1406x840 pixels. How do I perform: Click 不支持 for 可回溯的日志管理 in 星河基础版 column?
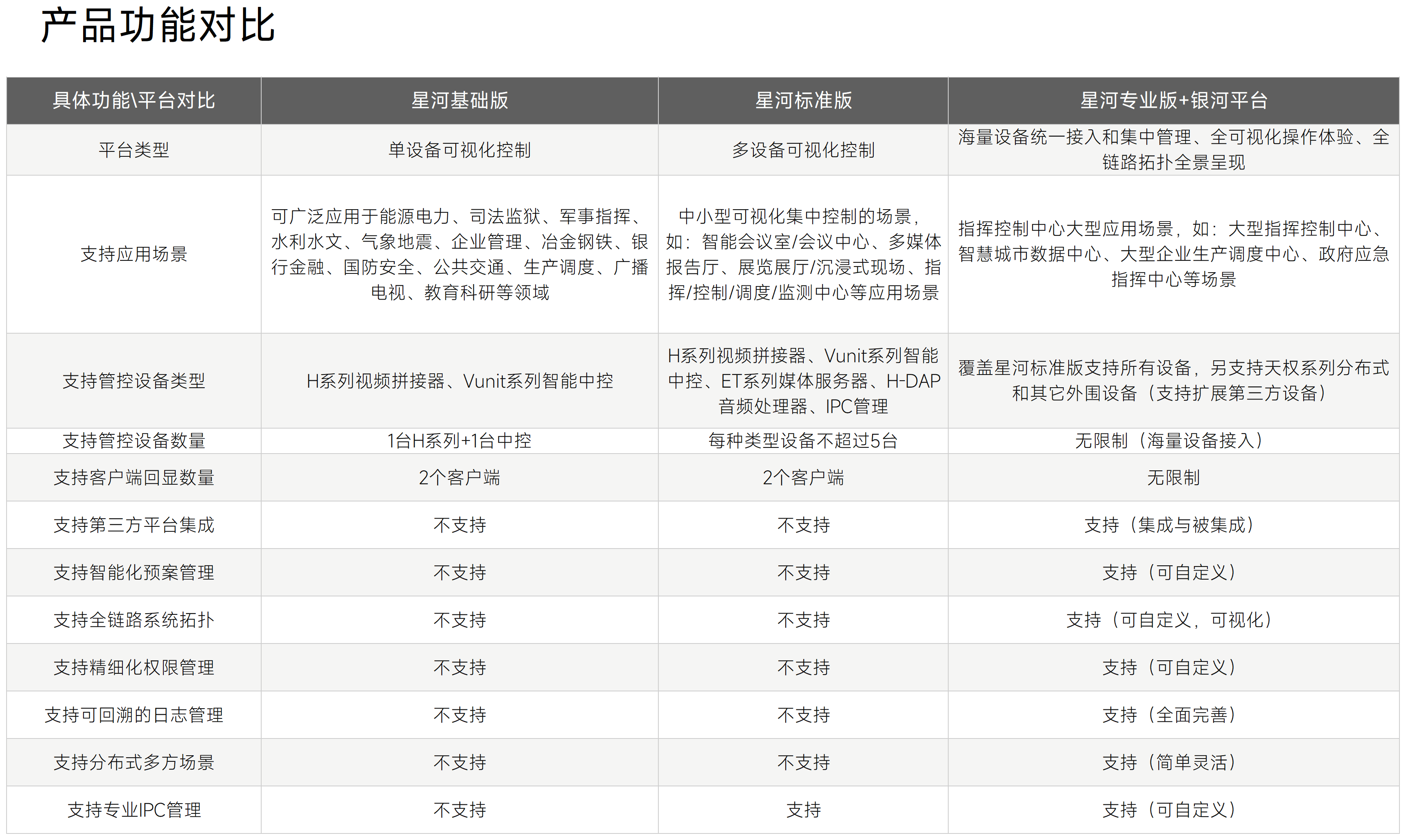[460, 716]
